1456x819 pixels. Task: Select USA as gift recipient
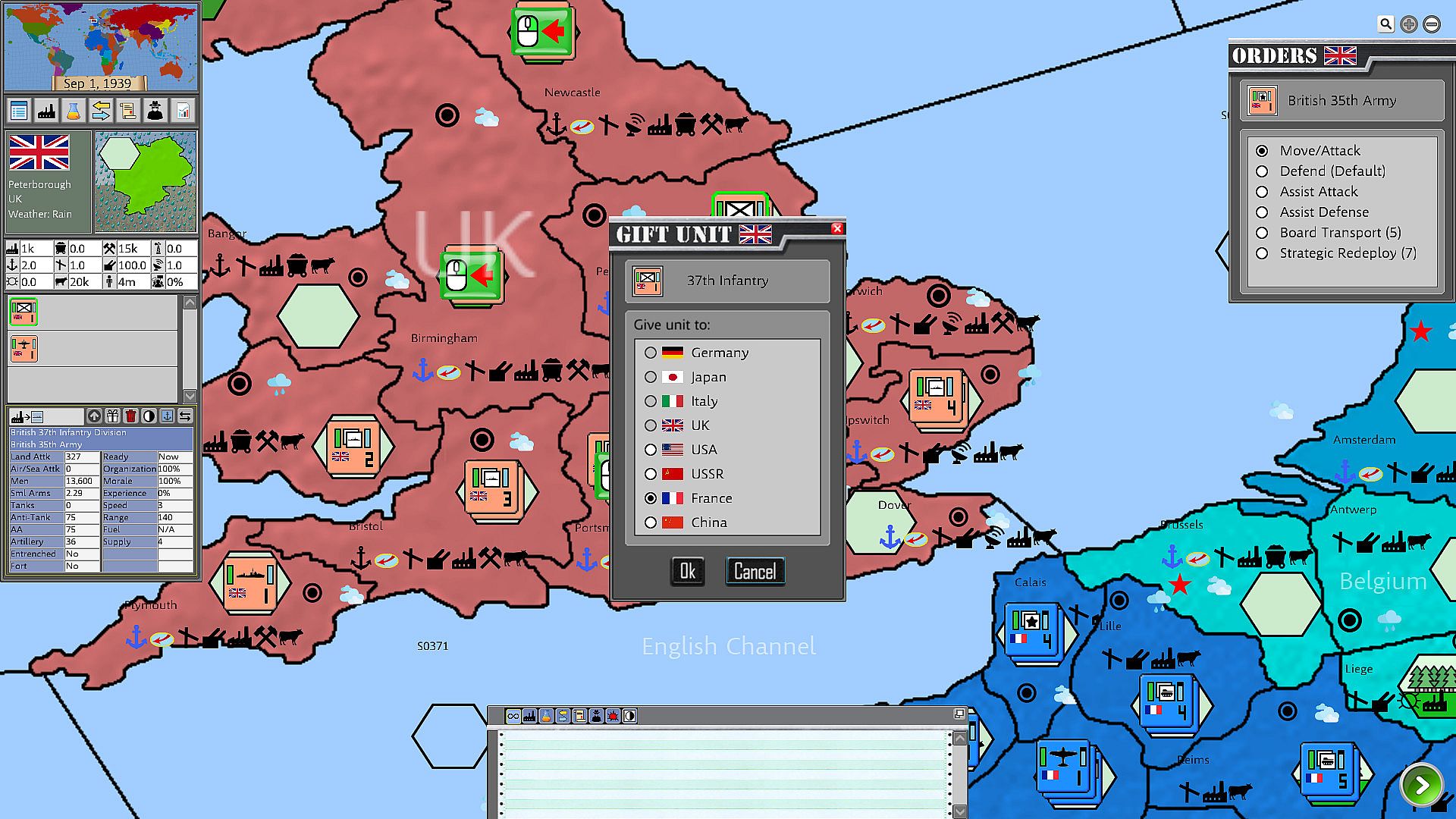pos(651,450)
